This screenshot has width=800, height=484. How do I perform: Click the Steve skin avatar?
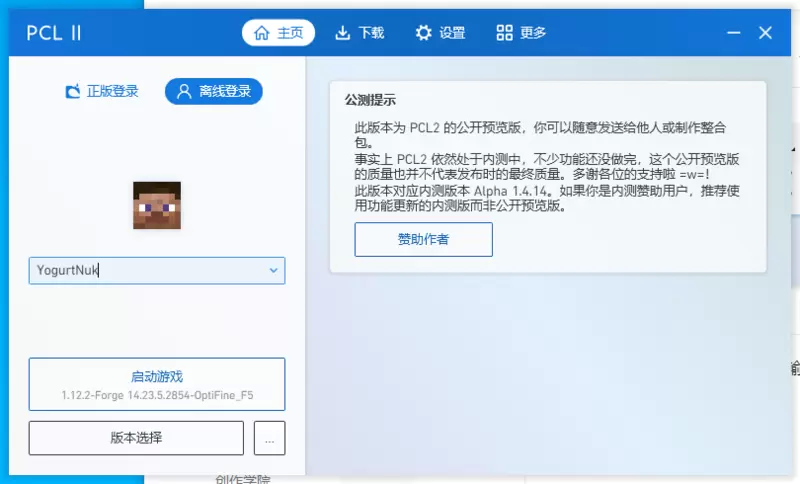coord(157,205)
